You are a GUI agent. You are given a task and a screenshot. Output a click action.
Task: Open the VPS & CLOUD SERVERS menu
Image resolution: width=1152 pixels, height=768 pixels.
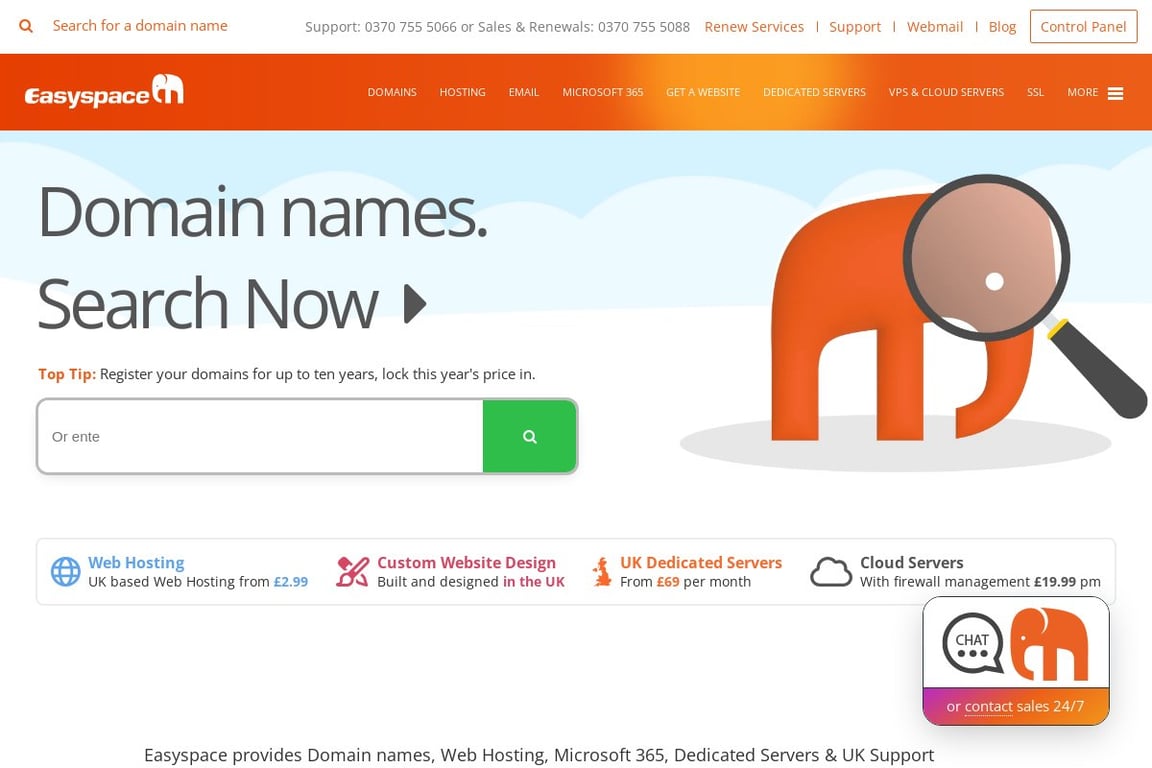(946, 92)
